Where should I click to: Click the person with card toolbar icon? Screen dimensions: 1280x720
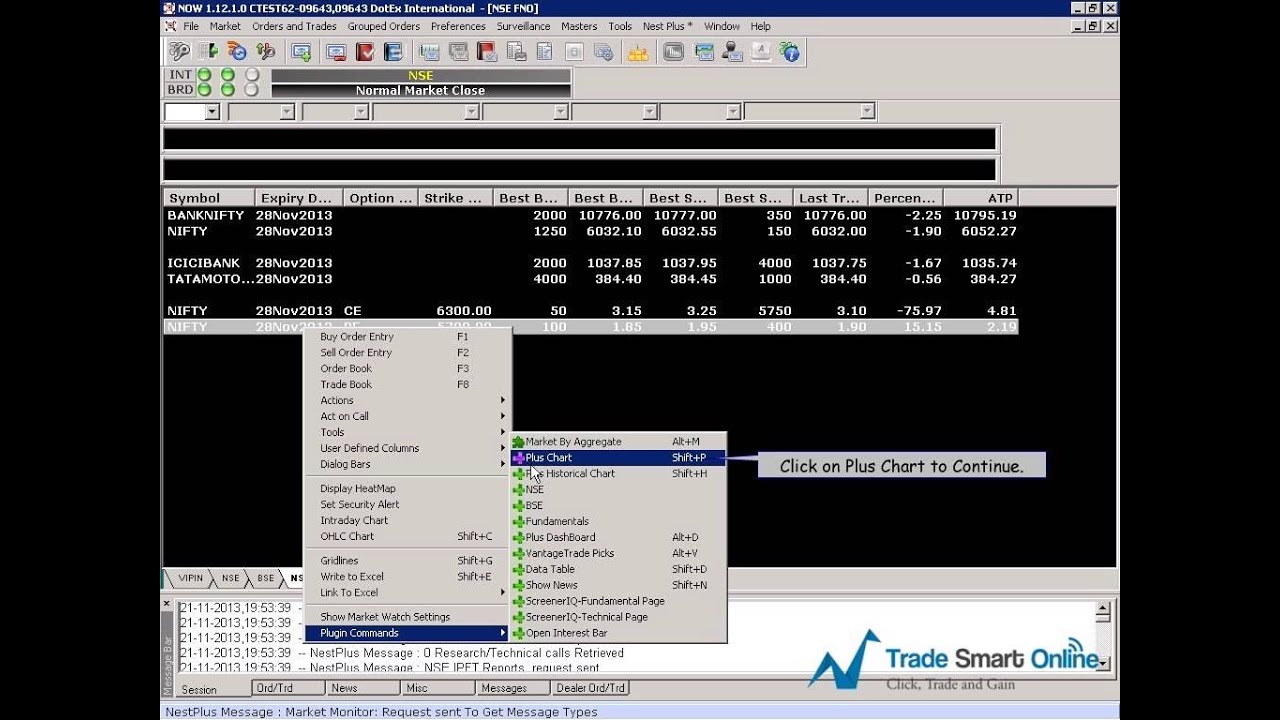pos(732,51)
